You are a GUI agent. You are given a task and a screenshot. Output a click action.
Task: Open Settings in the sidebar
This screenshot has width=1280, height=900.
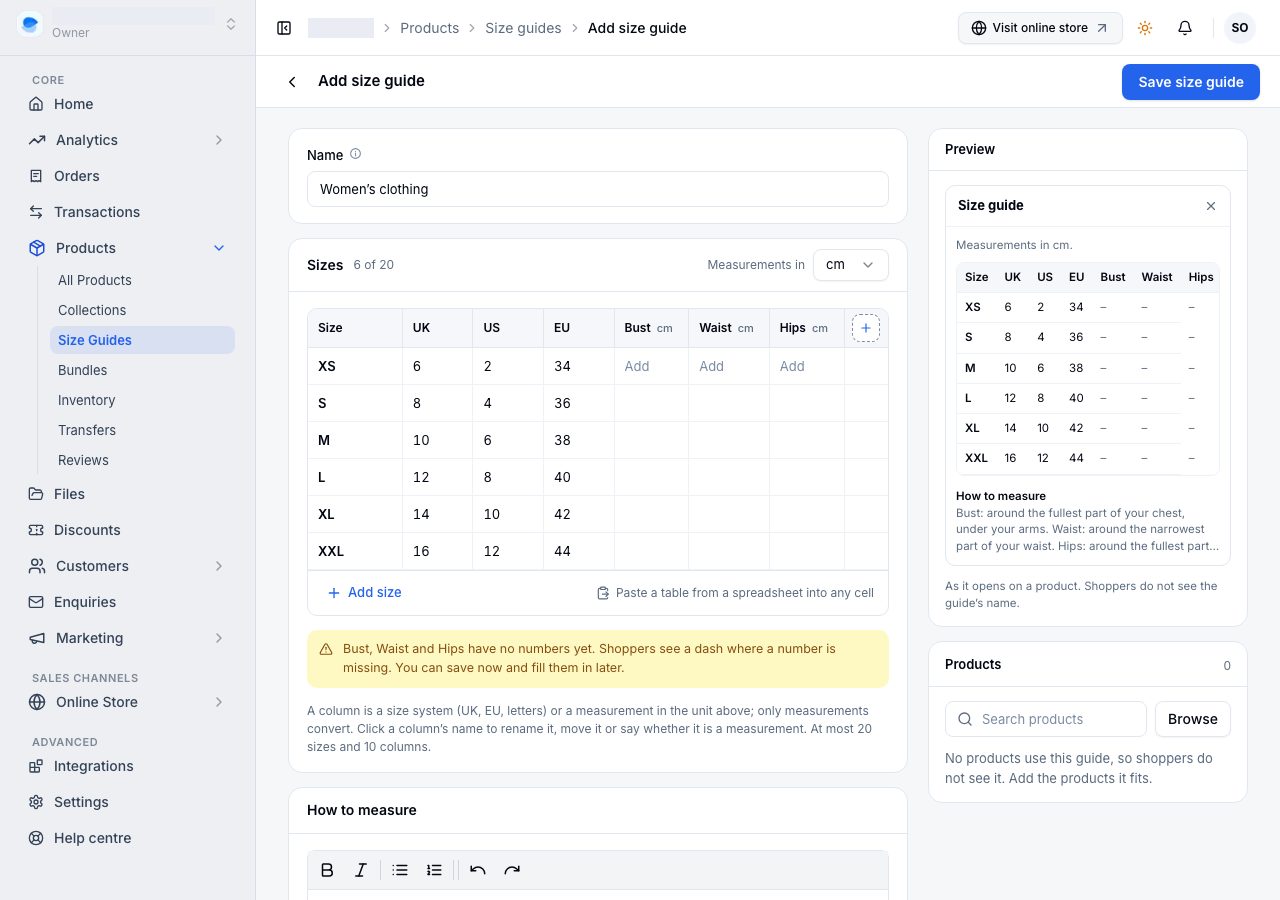point(128,802)
